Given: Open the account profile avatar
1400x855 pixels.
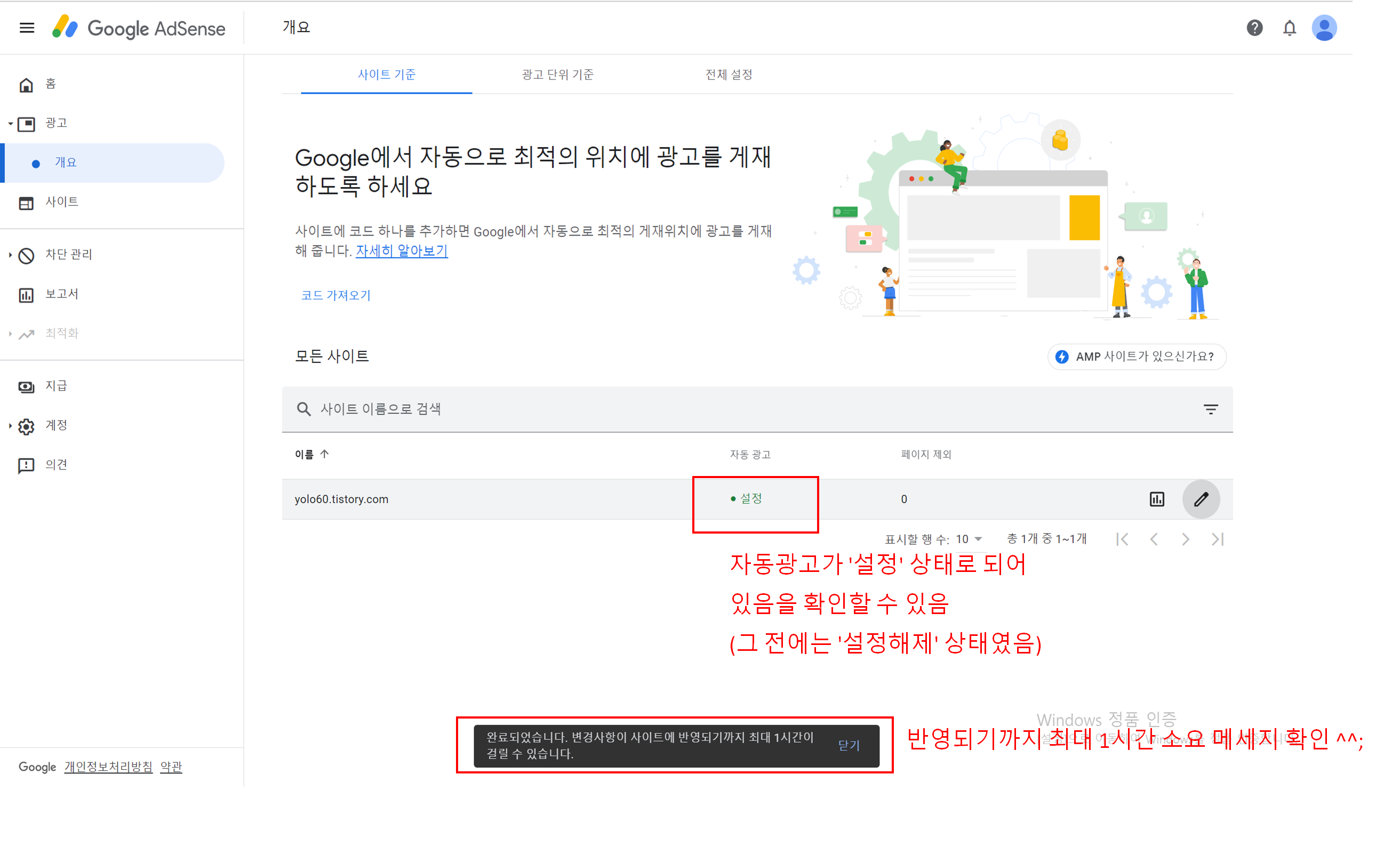Looking at the screenshot, I should 1324,28.
